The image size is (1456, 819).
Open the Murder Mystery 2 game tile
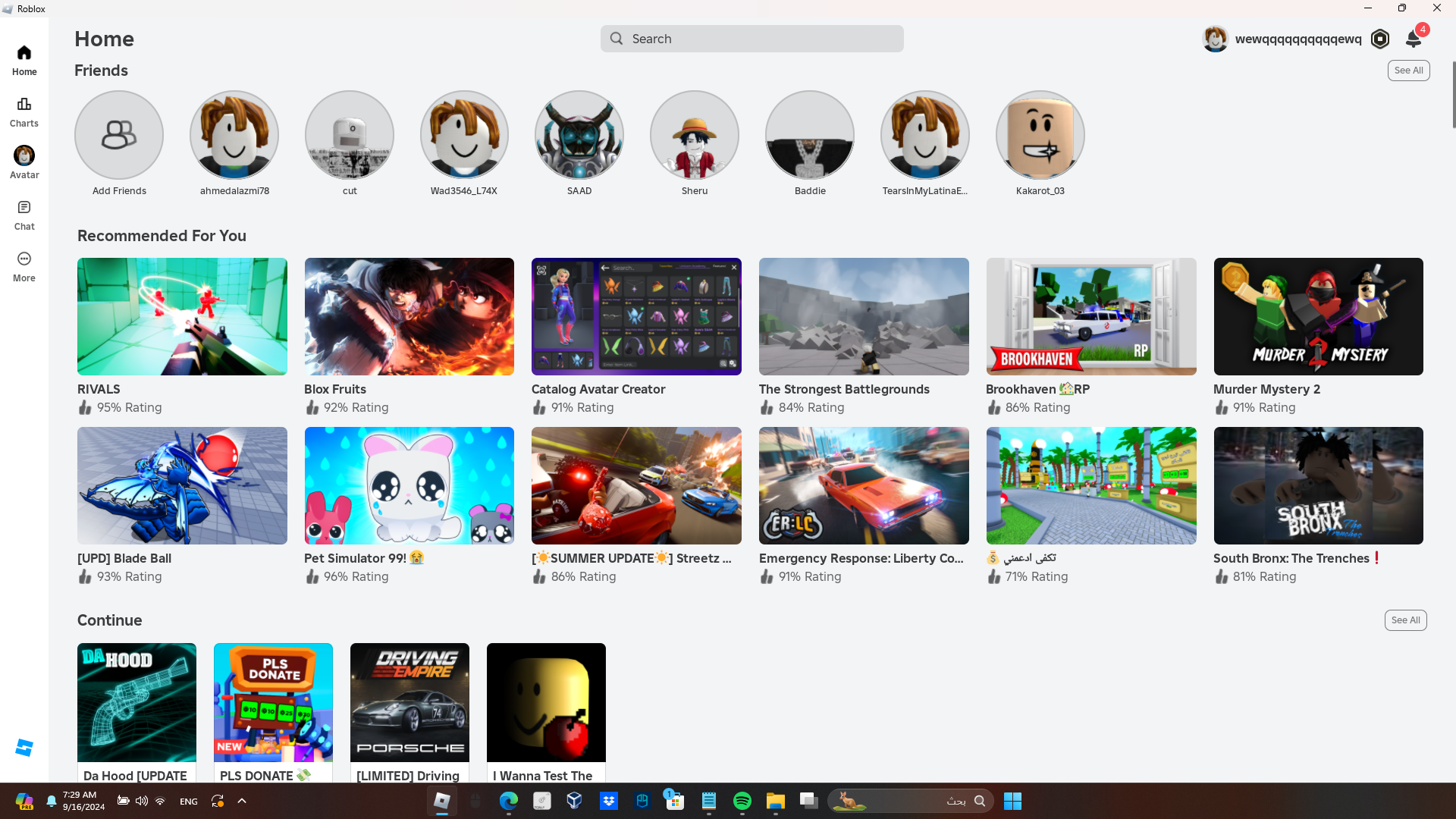[1318, 316]
